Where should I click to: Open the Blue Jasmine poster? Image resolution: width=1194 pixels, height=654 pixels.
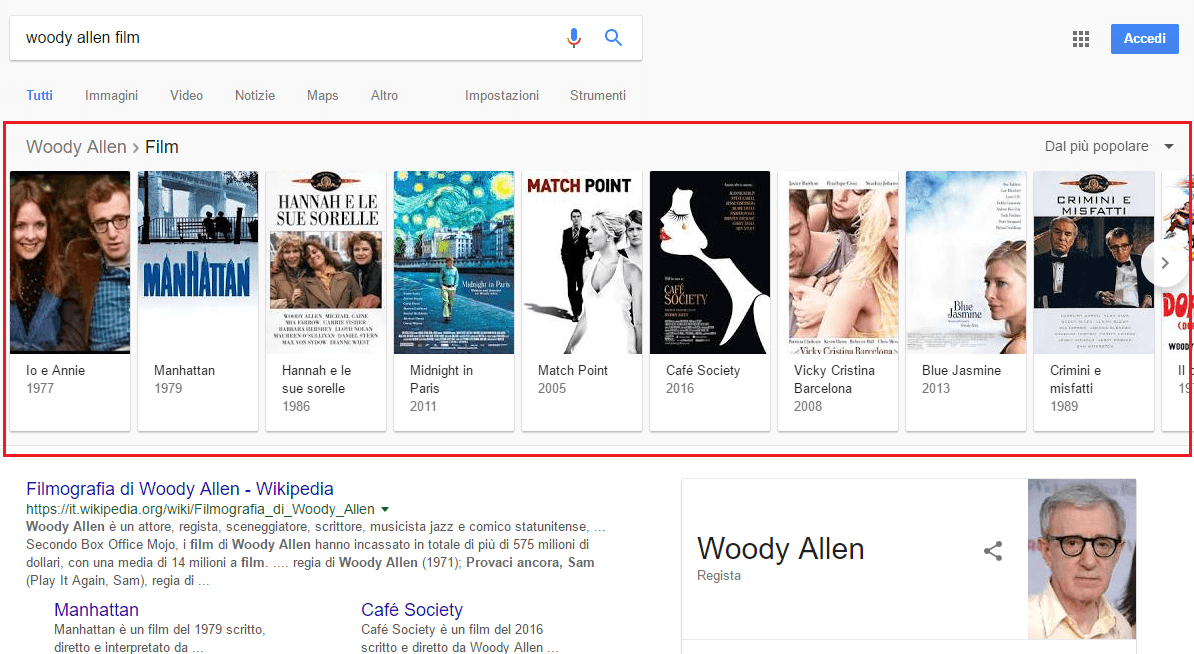pos(966,263)
